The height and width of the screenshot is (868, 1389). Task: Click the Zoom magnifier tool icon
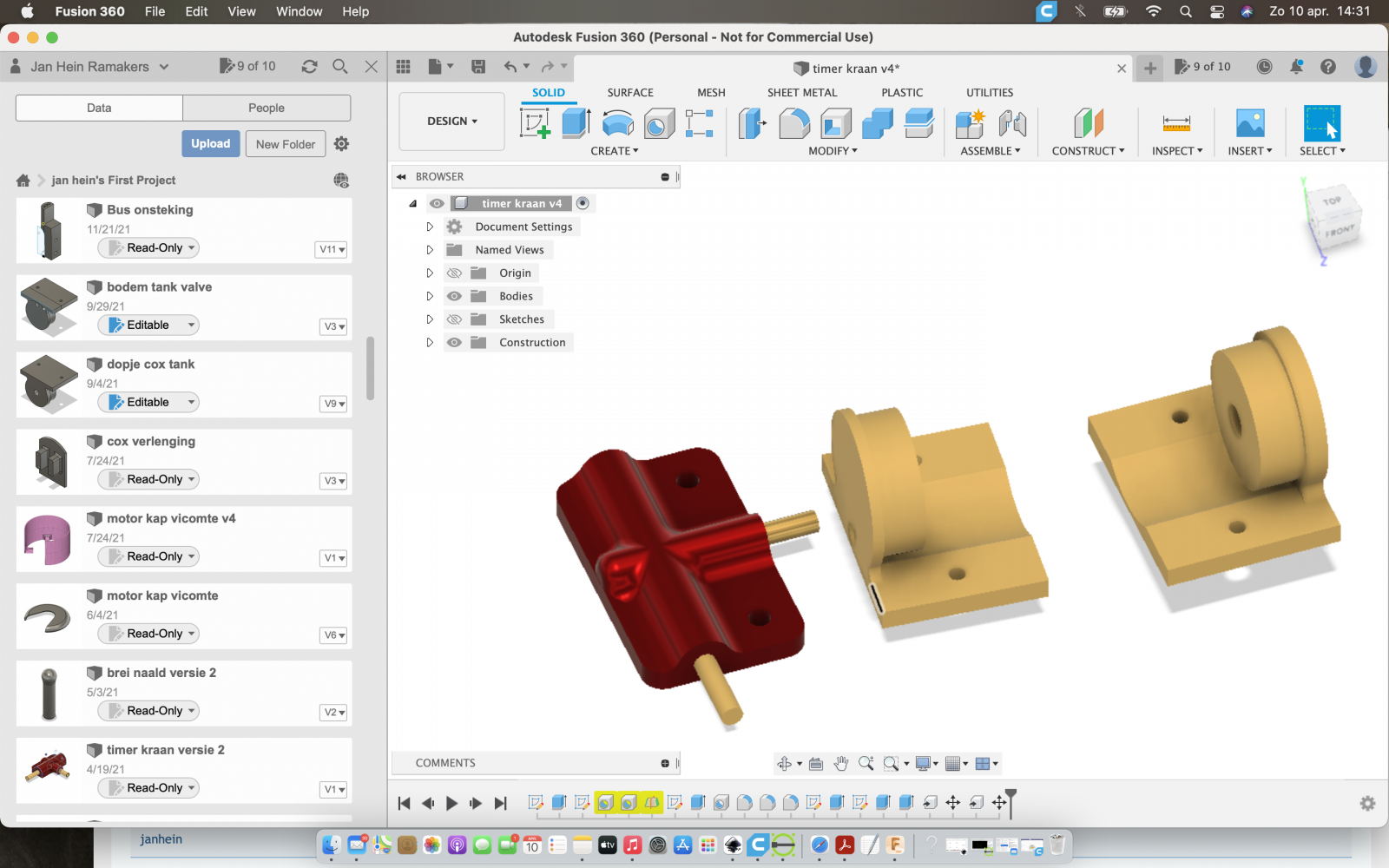pyautogui.click(x=866, y=763)
